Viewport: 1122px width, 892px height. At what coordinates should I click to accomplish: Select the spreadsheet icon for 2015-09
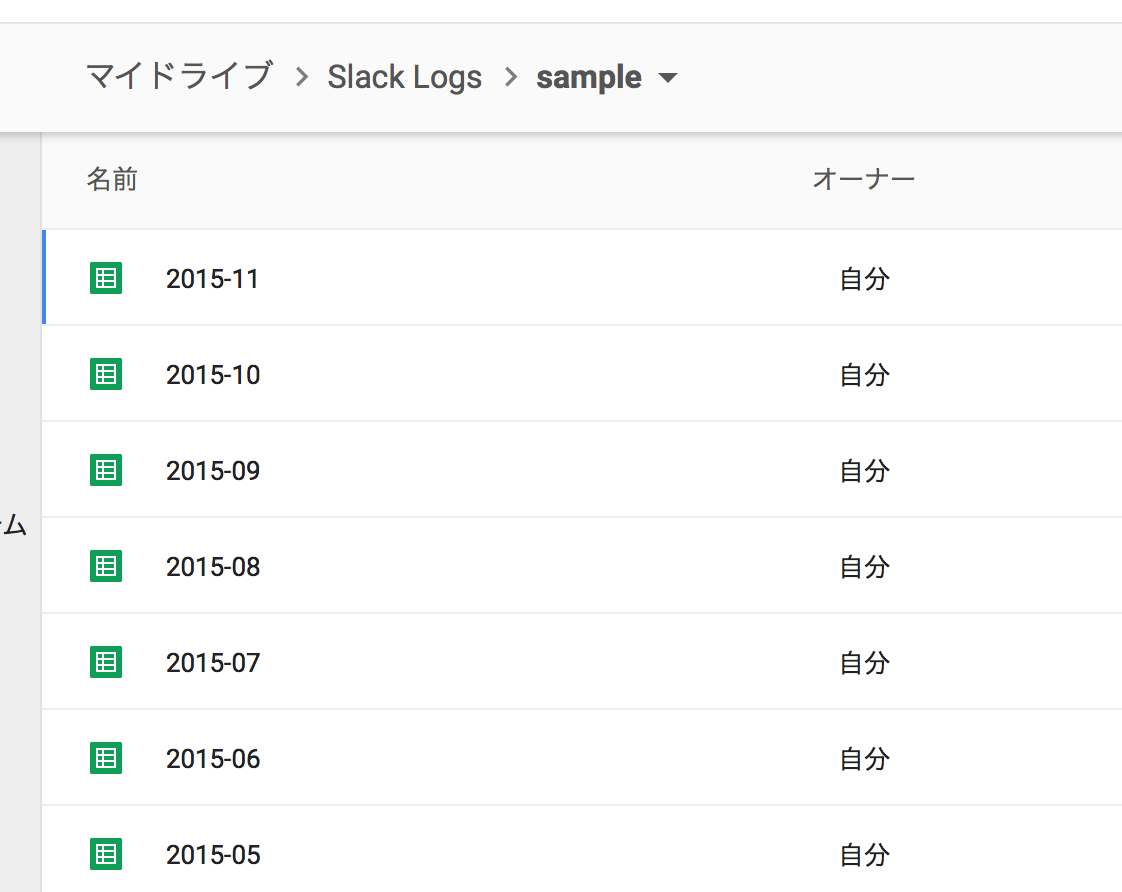pyautogui.click(x=105, y=470)
